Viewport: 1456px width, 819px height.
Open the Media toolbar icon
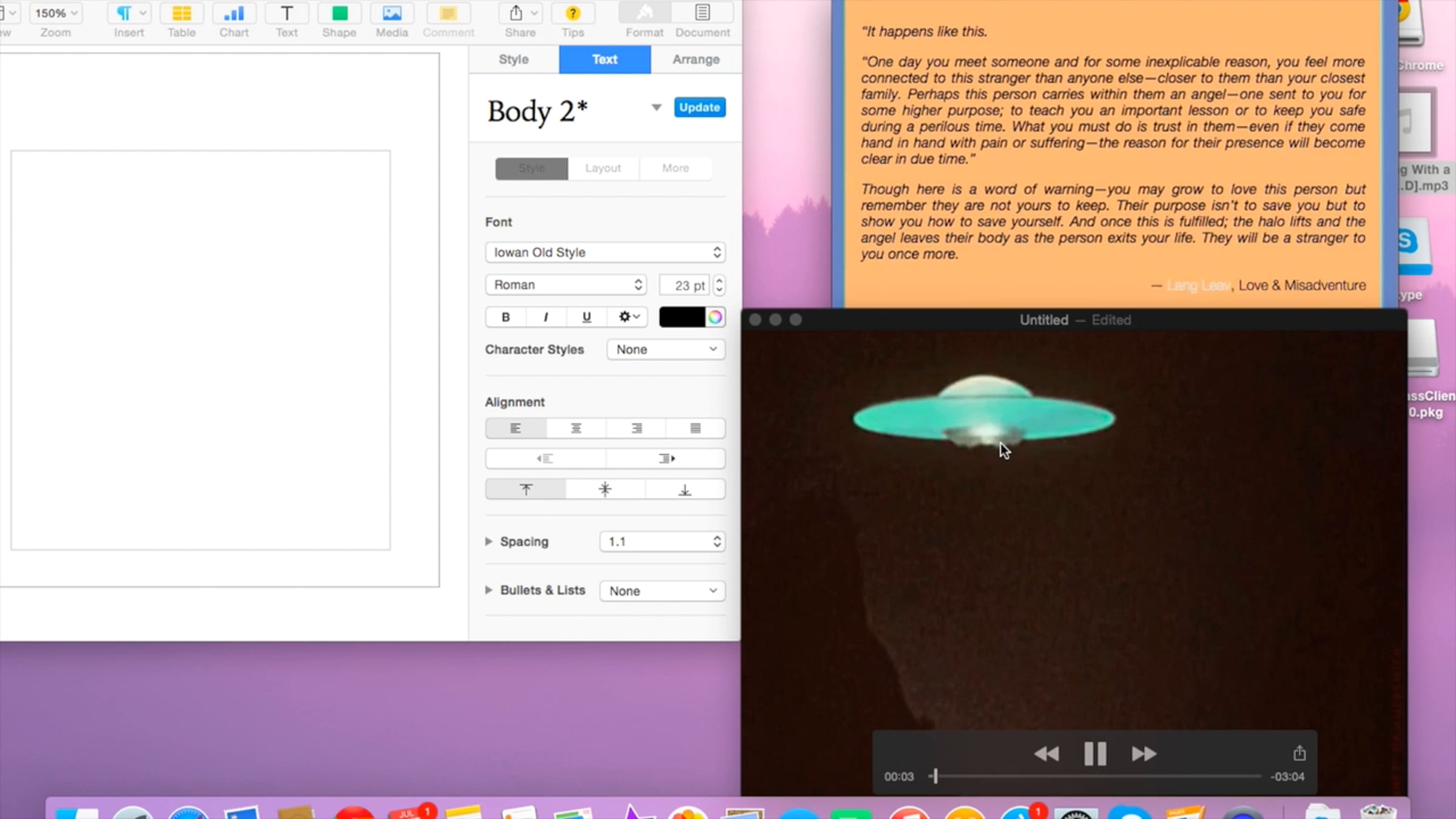[391, 15]
